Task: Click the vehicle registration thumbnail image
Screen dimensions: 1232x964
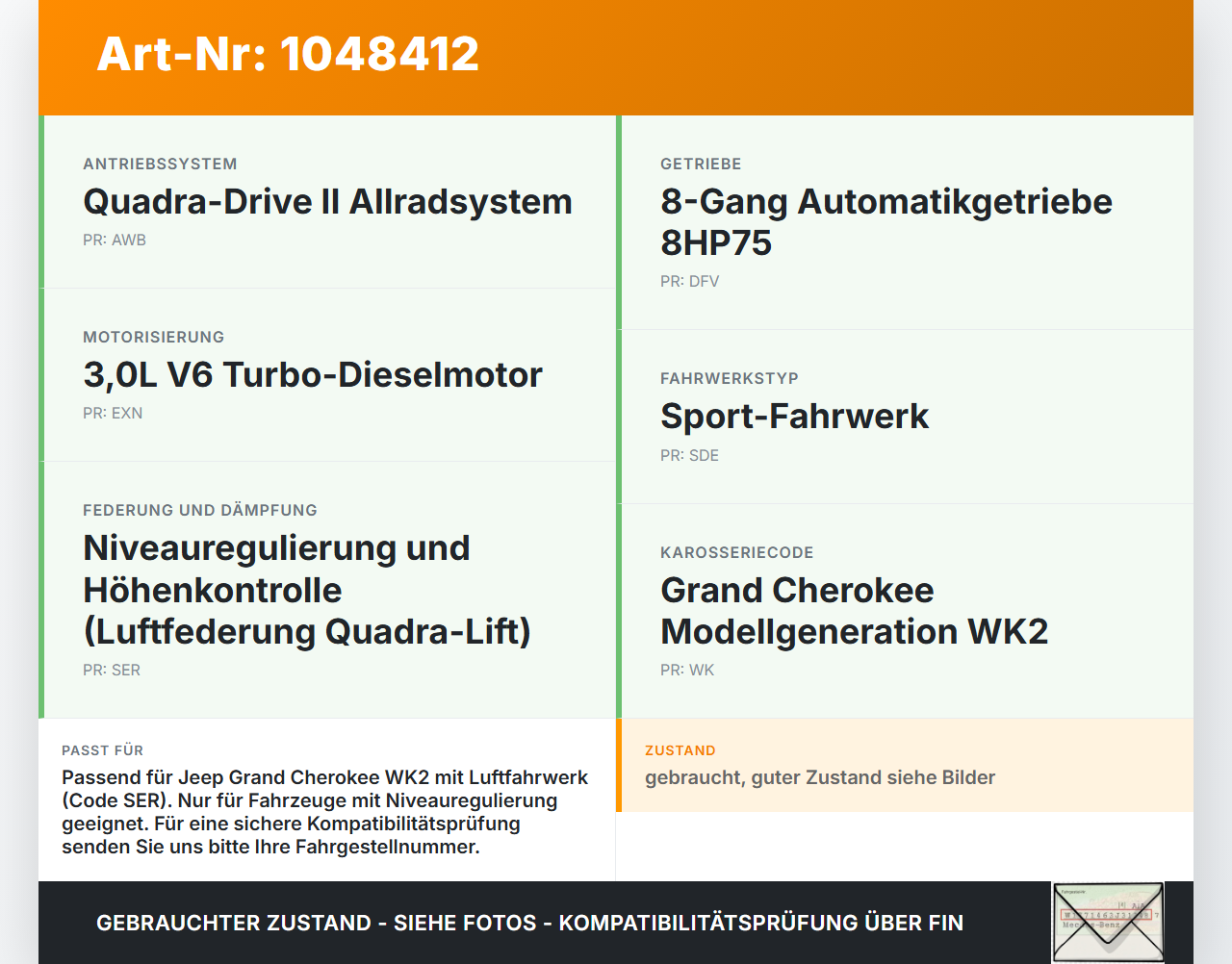Action: point(1108,923)
